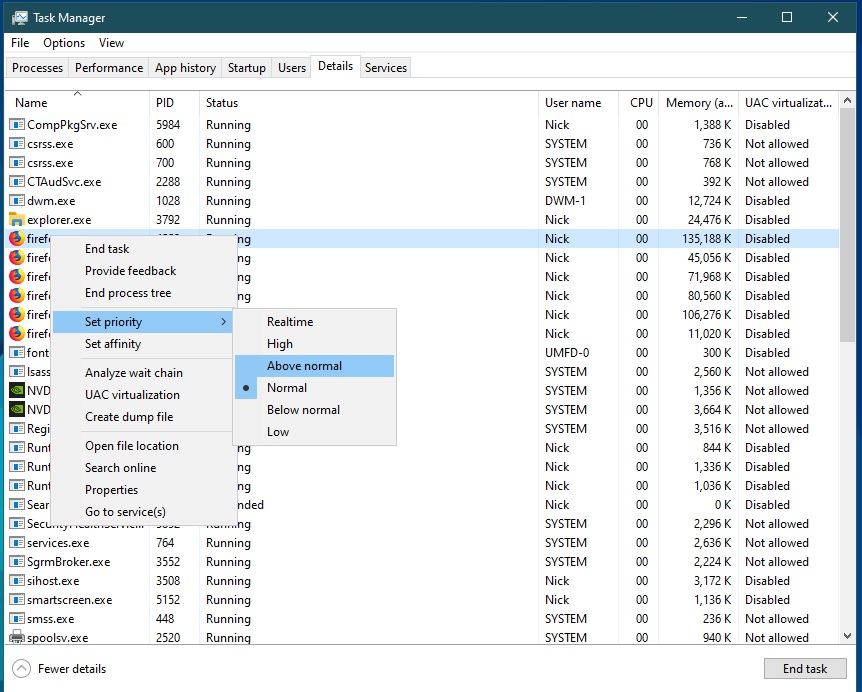Open Properties from the context menu
Screen dimensions: 862x692
(143, 490)
